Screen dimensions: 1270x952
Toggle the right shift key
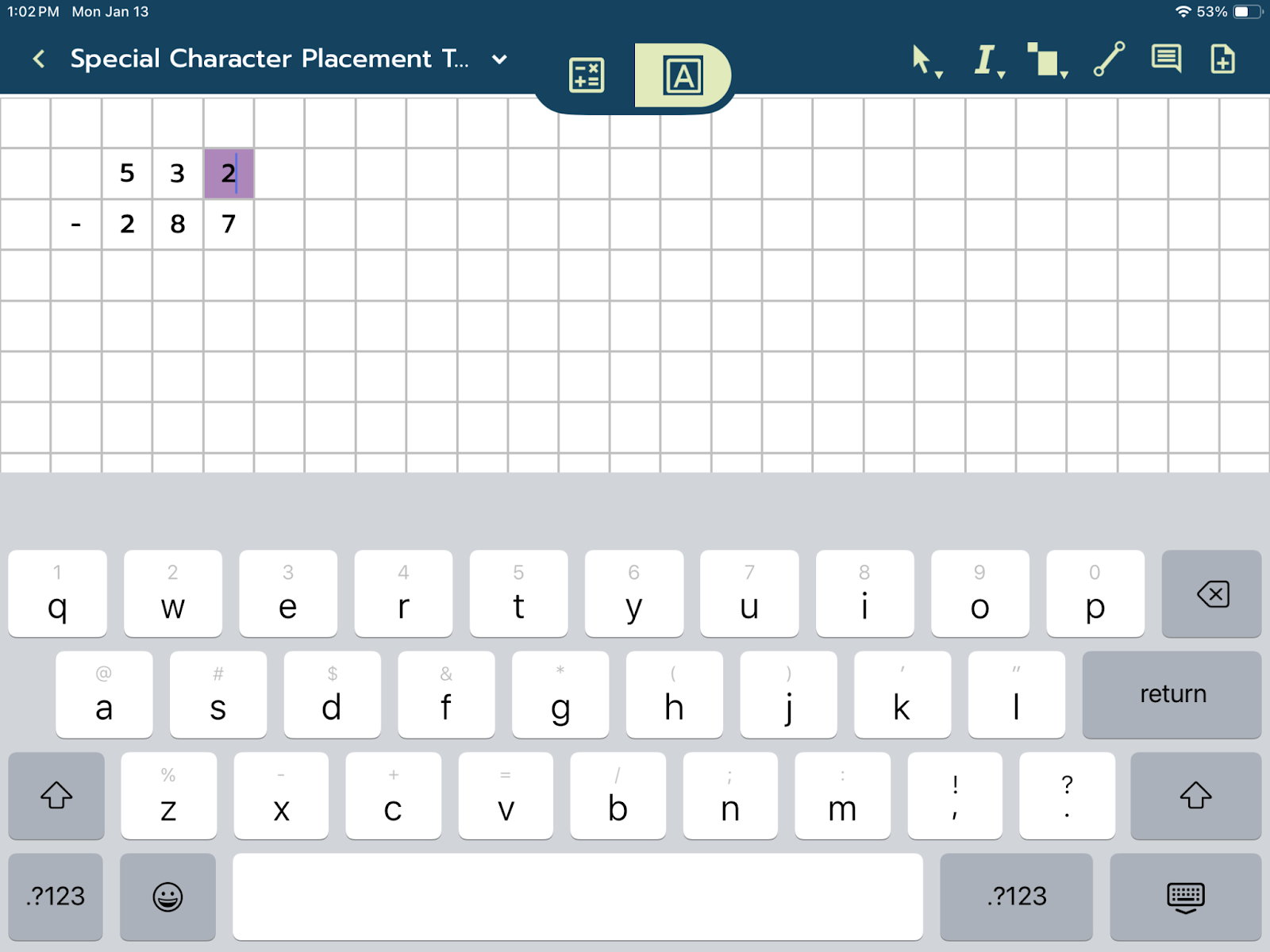[1195, 795]
